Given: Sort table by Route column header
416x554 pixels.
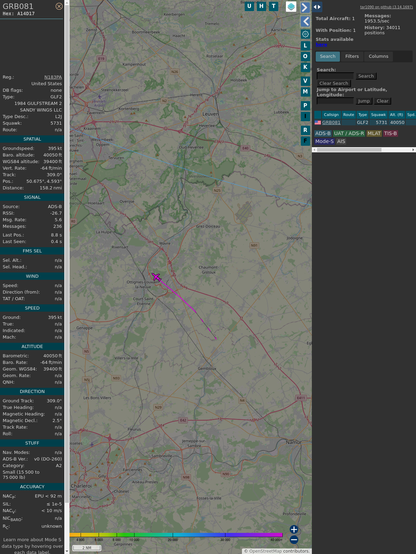Looking at the screenshot, I should (x=348, y=115).
